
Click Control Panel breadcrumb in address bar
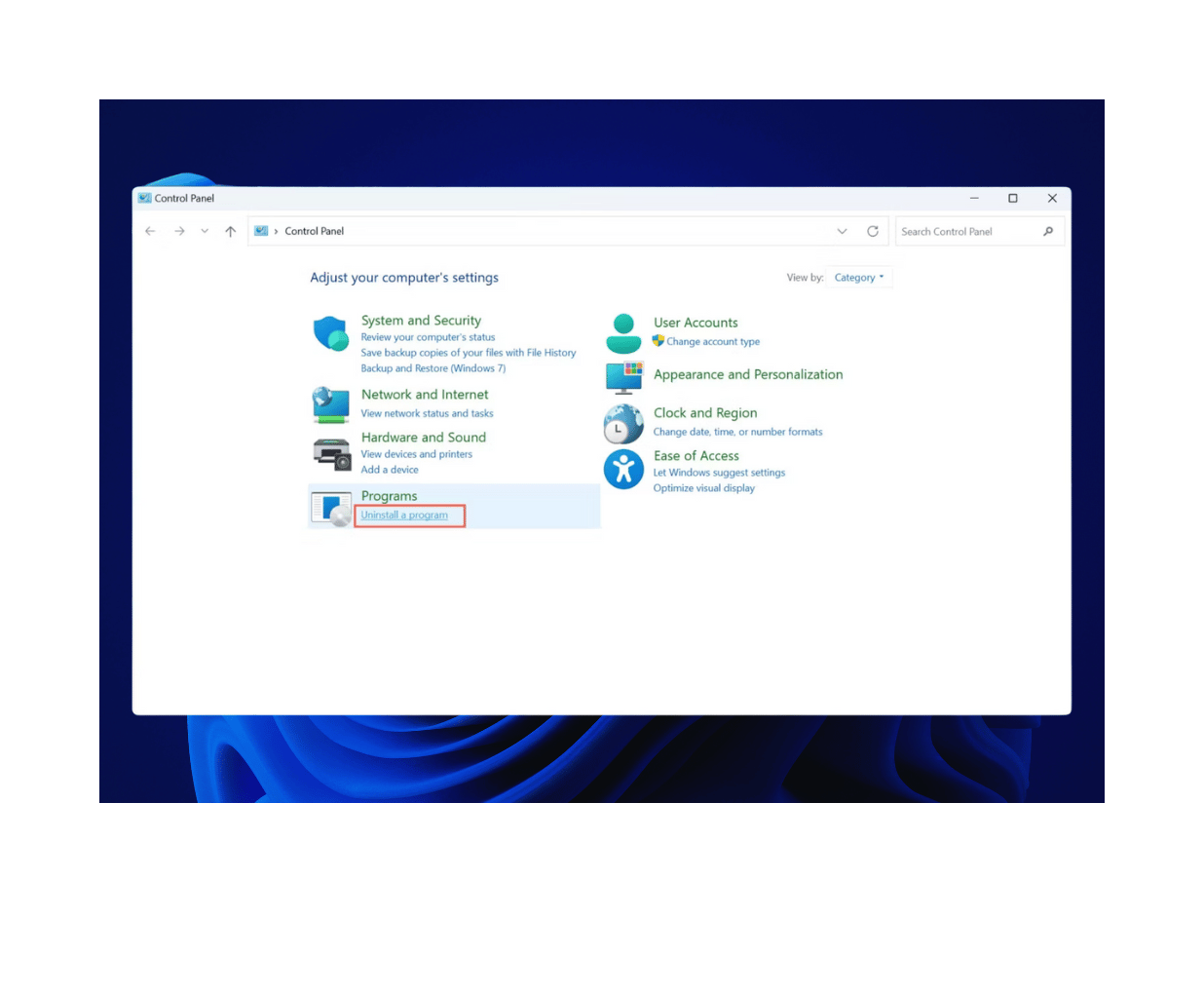click(314, 231)
